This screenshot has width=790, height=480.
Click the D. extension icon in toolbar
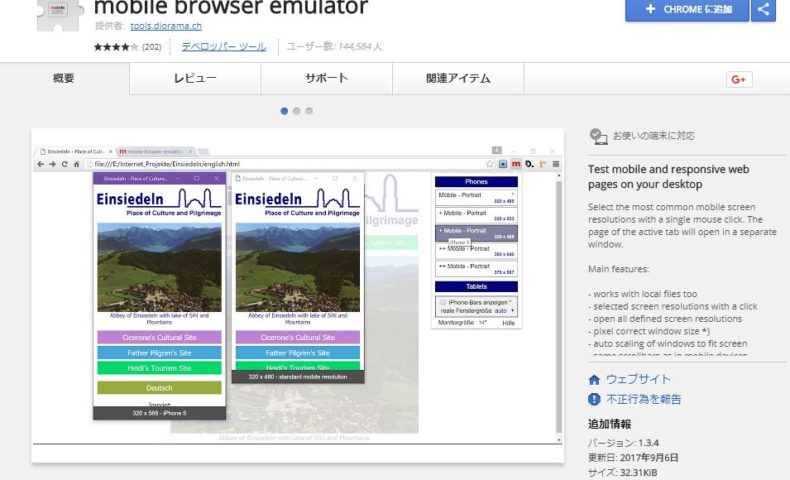(x=529, y=164)
